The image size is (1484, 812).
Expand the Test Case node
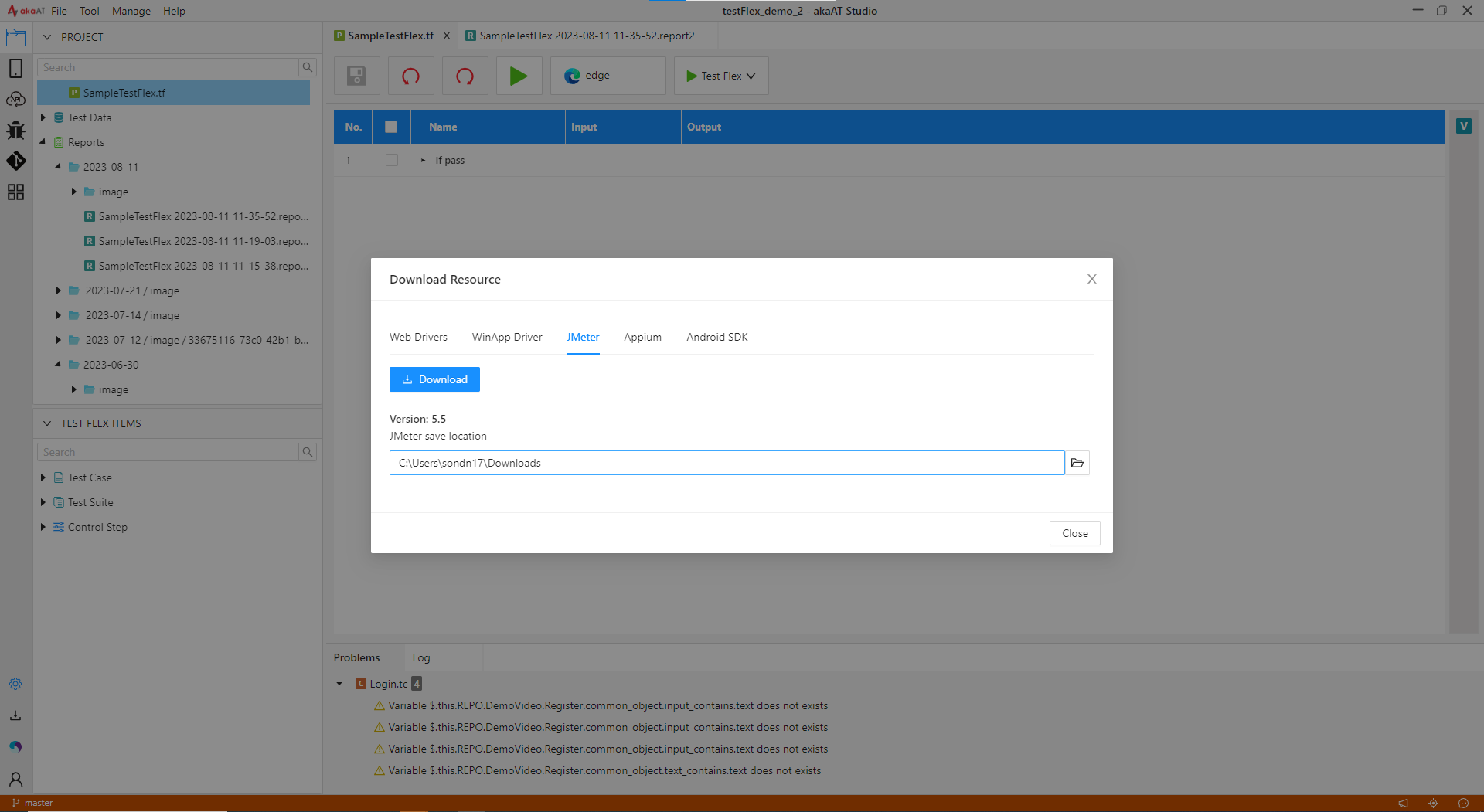tap(43, 477)
